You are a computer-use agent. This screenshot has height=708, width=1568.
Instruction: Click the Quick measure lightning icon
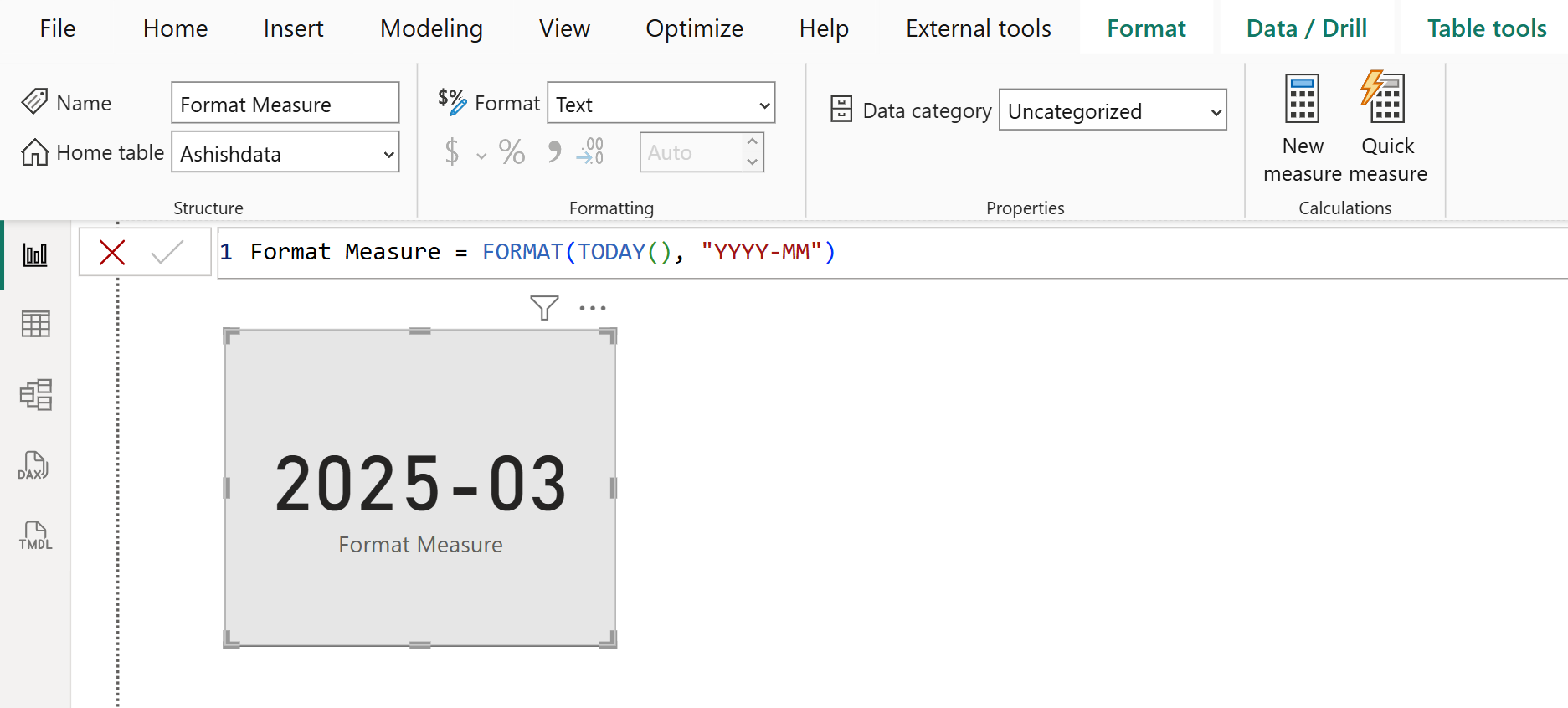1385,99
